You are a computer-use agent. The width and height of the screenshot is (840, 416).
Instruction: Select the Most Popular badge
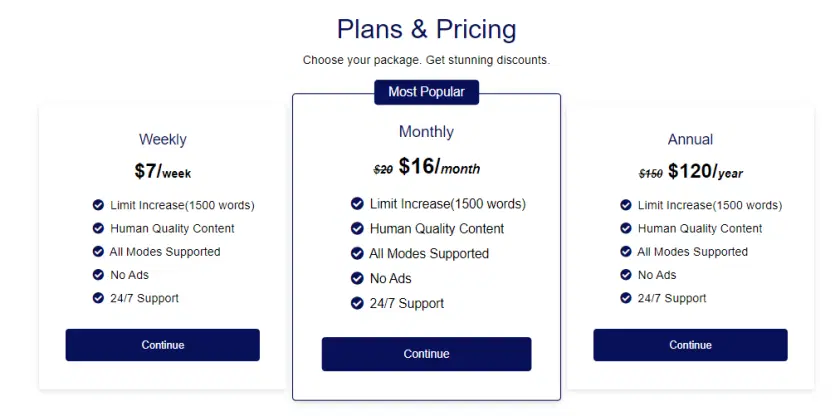(426, 92)
